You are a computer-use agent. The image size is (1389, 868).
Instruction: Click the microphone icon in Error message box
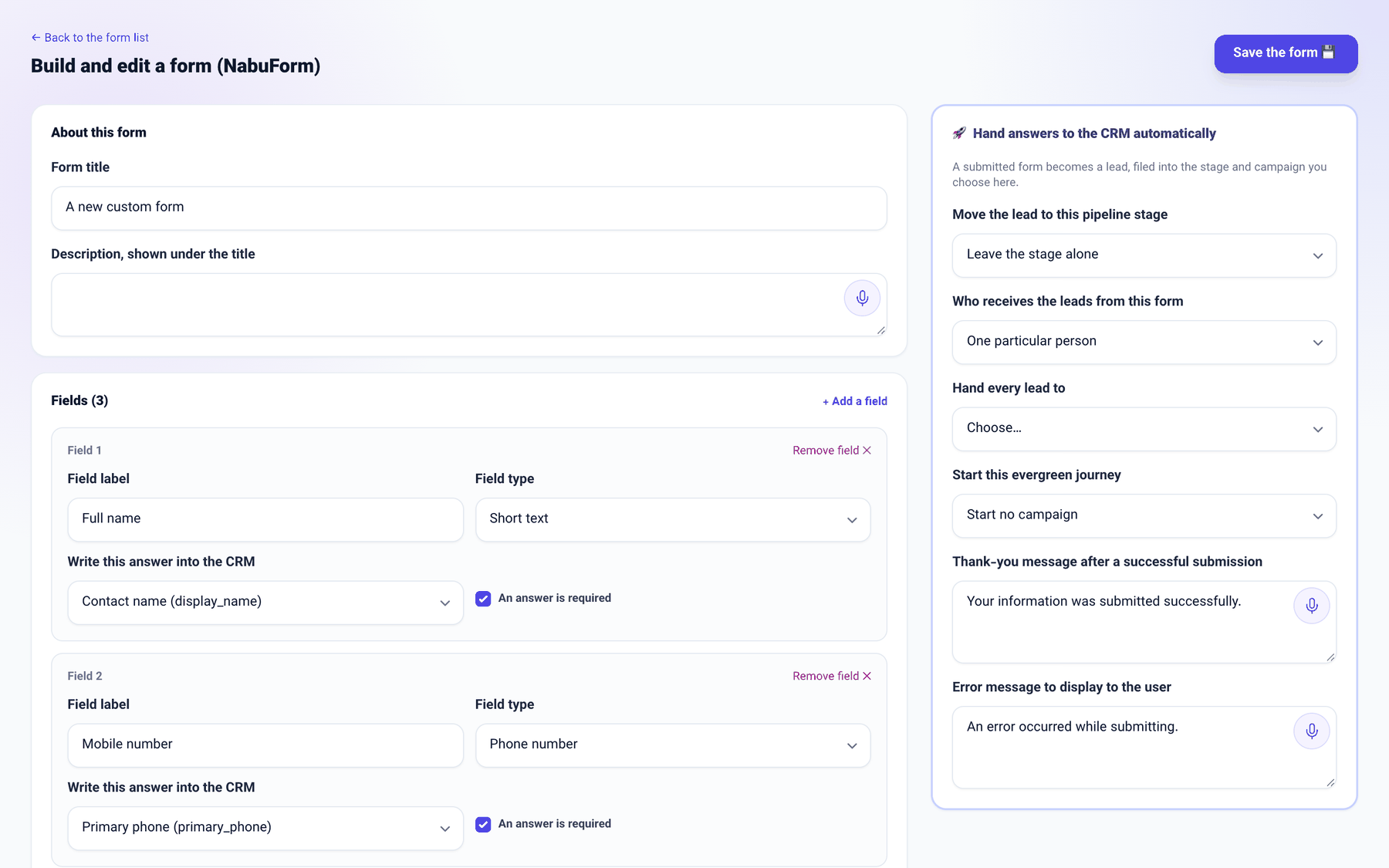click(x=1311, y=731)
